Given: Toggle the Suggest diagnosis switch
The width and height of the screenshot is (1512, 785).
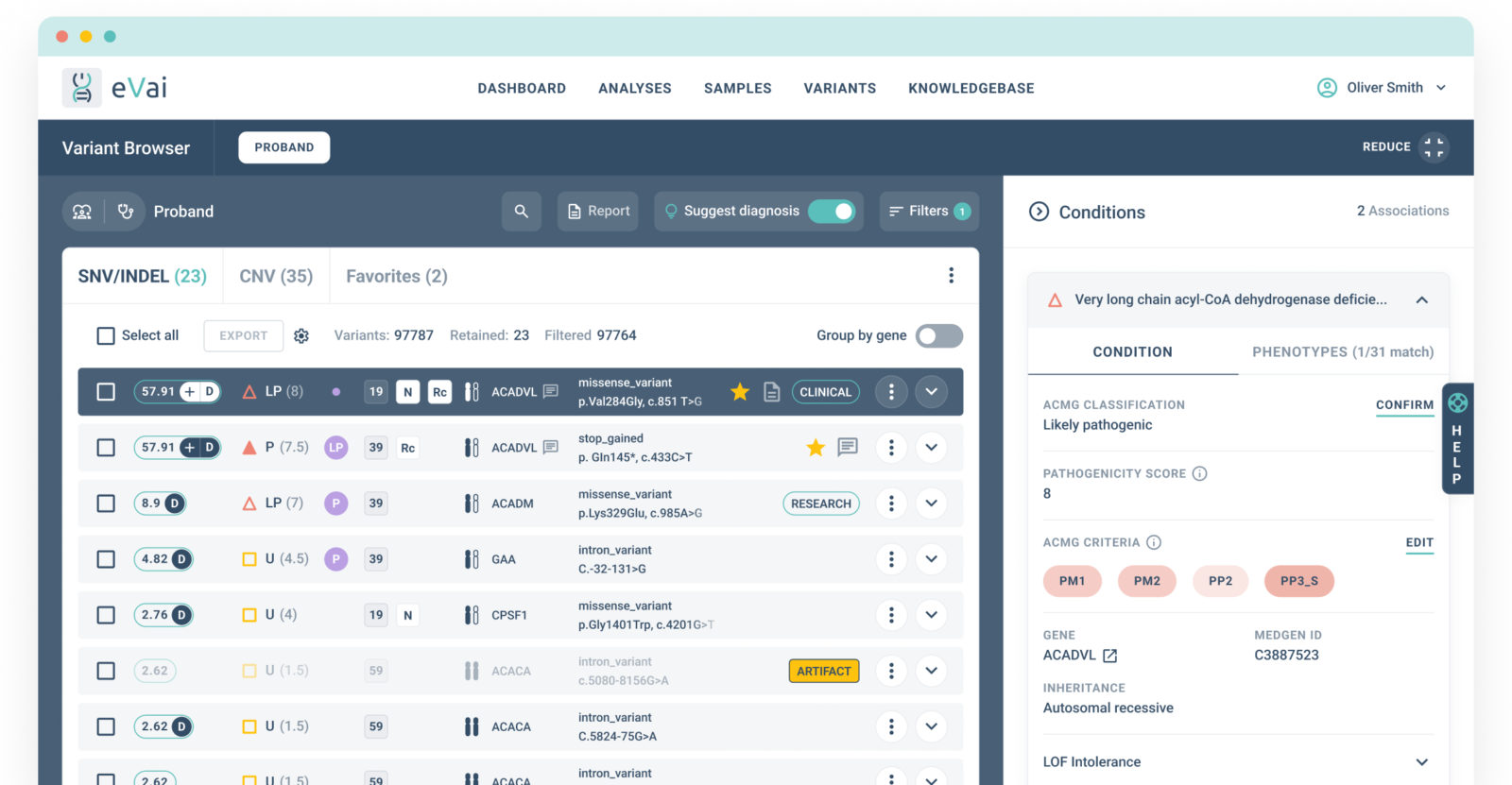Looking at the screenshot, I should coord(832,212).
